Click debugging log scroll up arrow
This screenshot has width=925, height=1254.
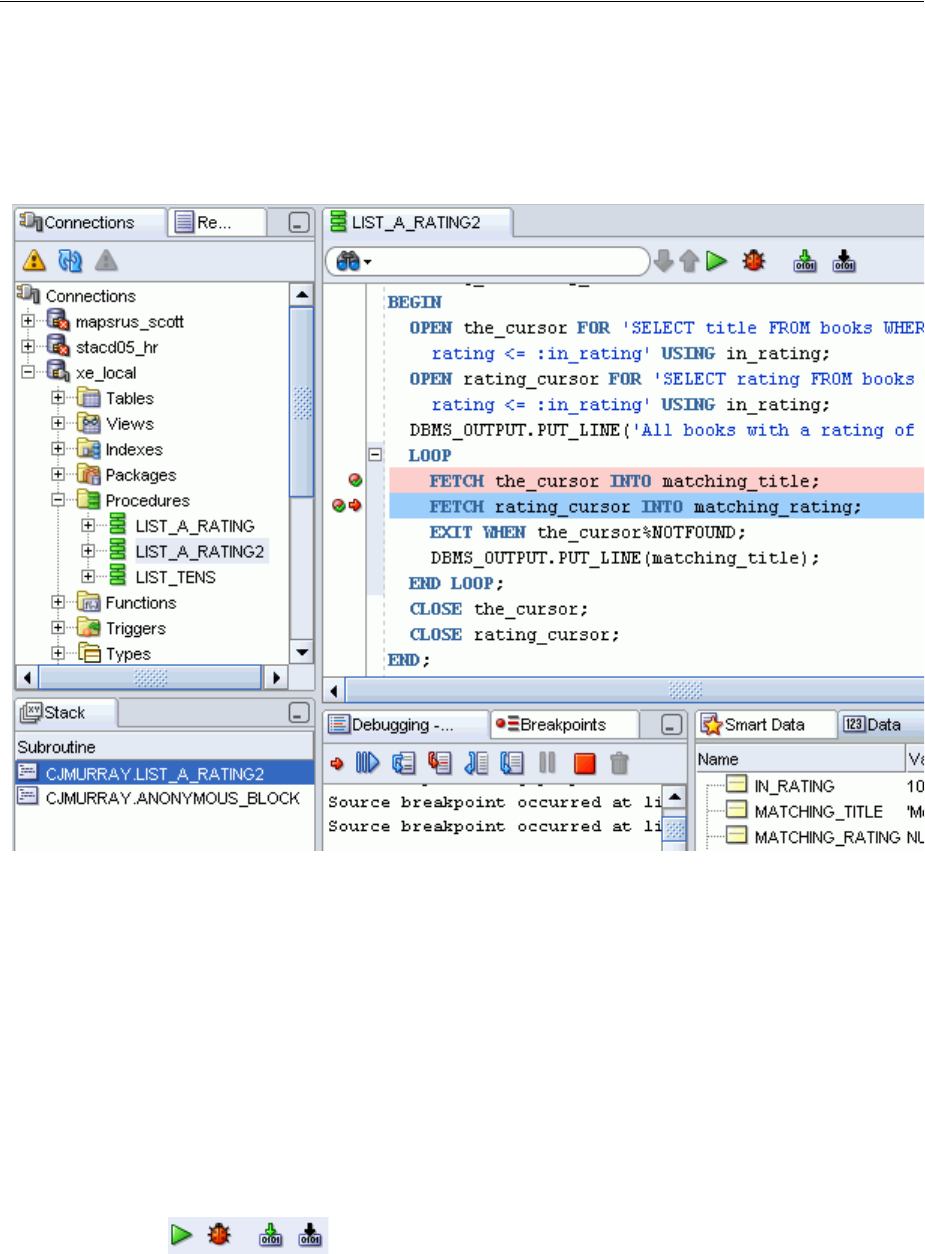tap(675, 796)
